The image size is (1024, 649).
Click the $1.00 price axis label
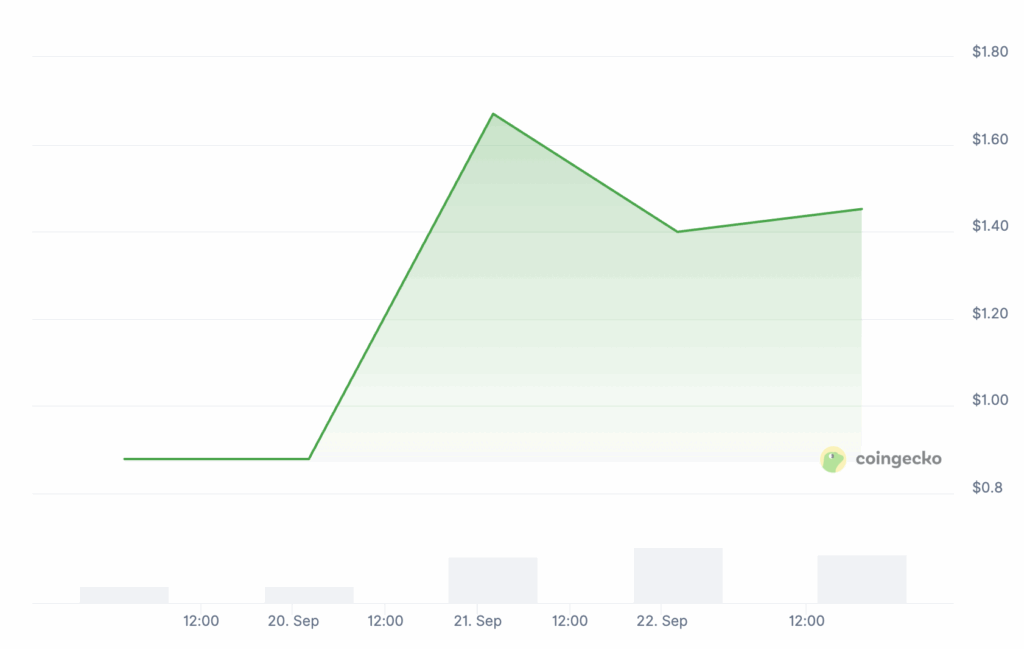click(x=990, y=400)
